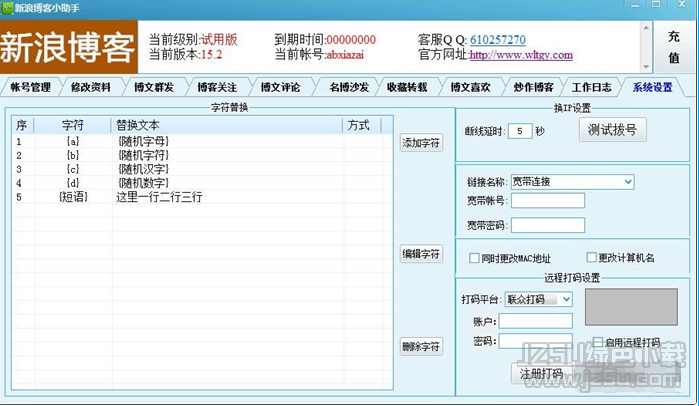Enable 同时更改MAC地址 checkbox
The image size is (699, 406).
click(474, 258)
